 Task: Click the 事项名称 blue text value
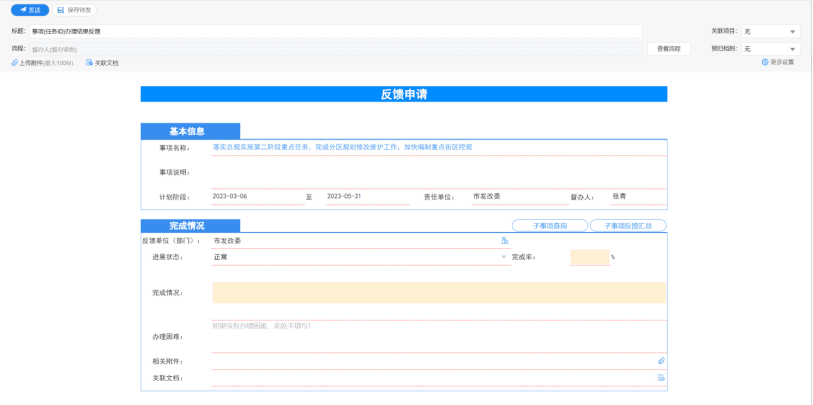coord(342,147)
